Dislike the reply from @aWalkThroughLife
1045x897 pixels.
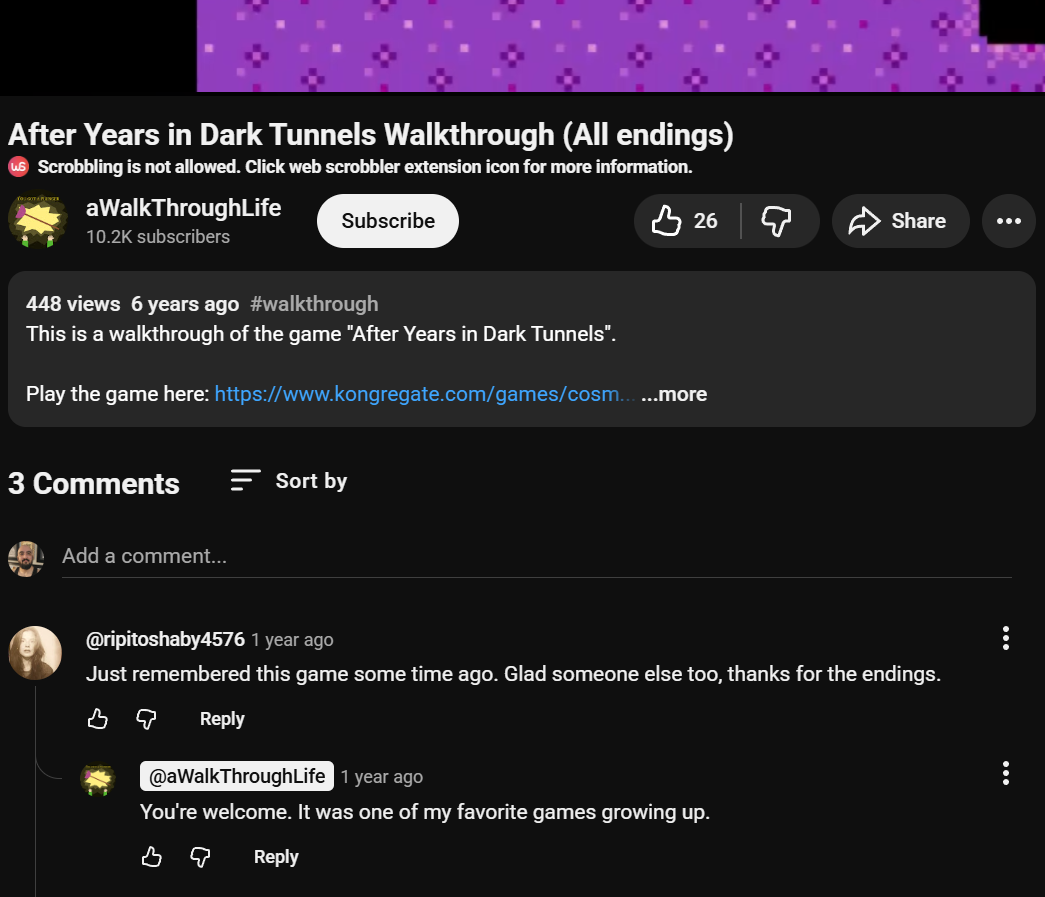(x=201, y=857)
